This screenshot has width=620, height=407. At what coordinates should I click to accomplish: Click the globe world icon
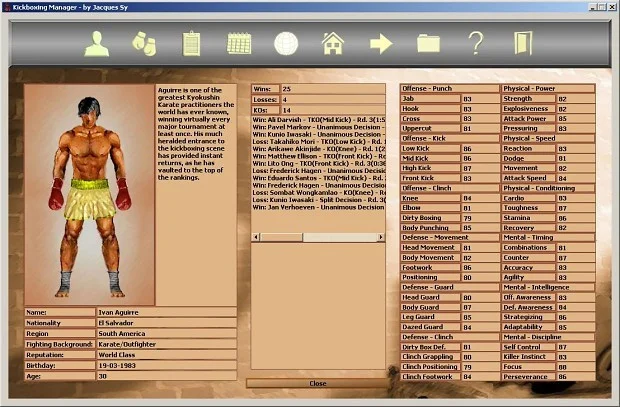pyautogui.click(x=286, y=44)
